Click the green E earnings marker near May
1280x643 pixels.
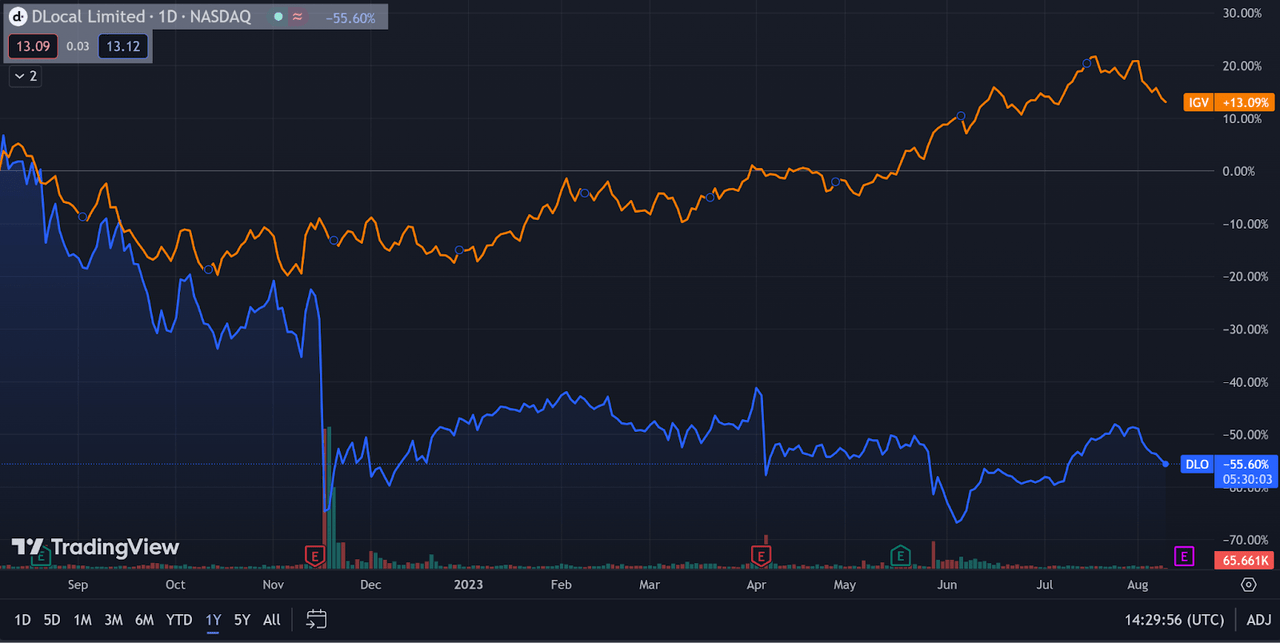point(900,555)
